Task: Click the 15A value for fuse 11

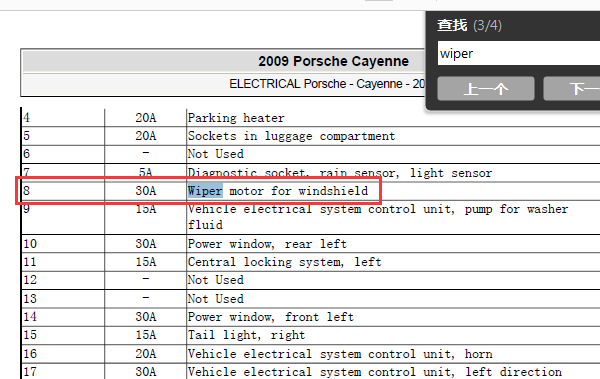Action: pos(145,262)
